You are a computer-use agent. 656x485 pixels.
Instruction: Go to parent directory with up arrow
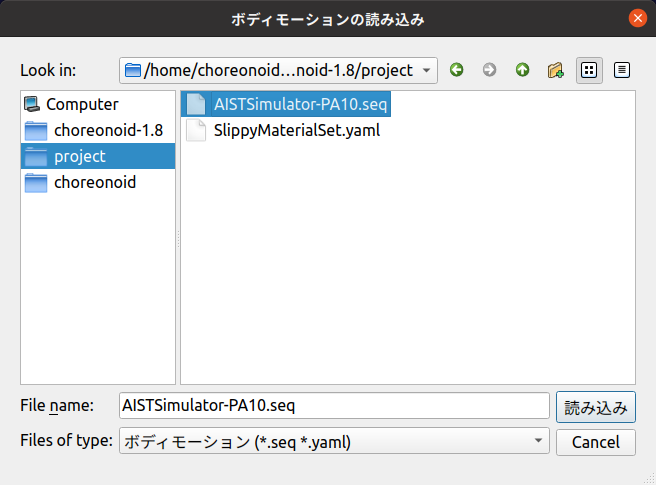click(522, 70)
